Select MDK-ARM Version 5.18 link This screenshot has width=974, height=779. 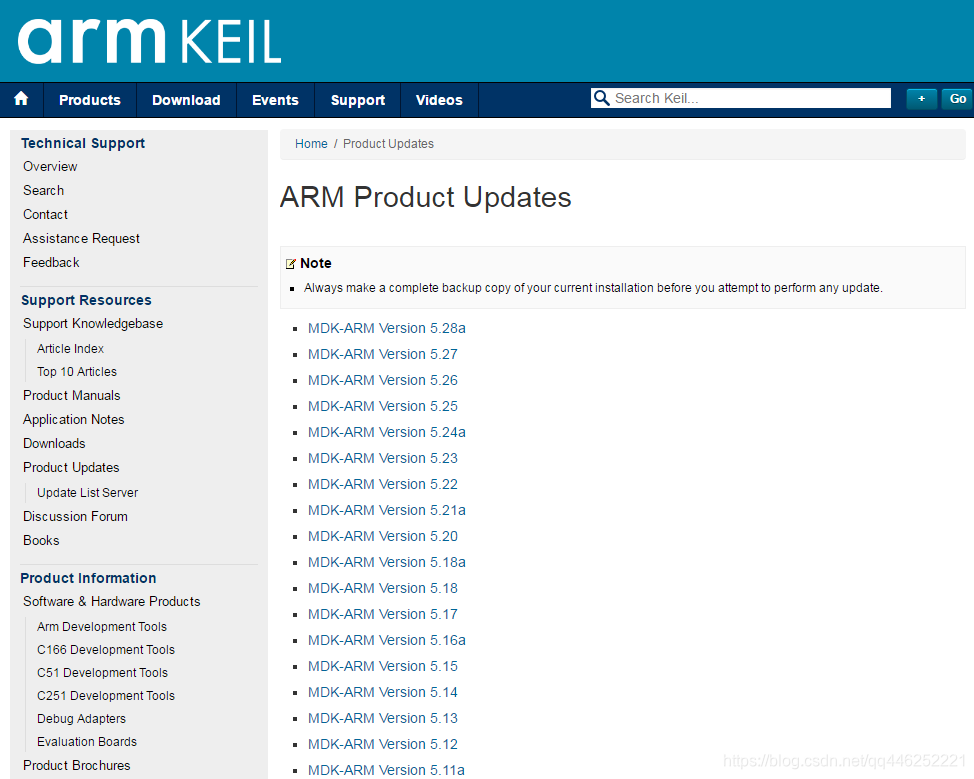coord(382,588)
